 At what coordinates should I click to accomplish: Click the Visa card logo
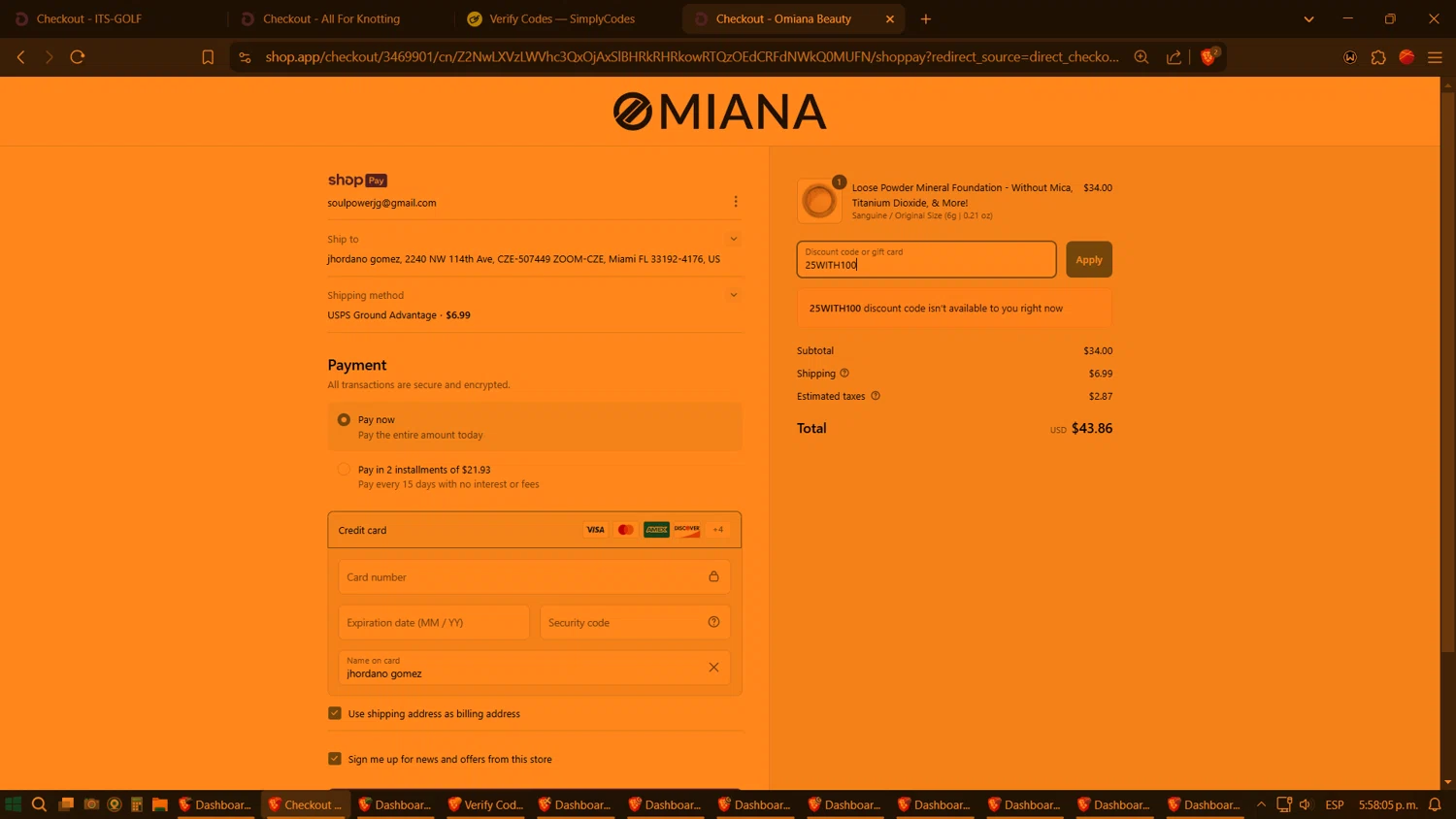pos(595,530)
